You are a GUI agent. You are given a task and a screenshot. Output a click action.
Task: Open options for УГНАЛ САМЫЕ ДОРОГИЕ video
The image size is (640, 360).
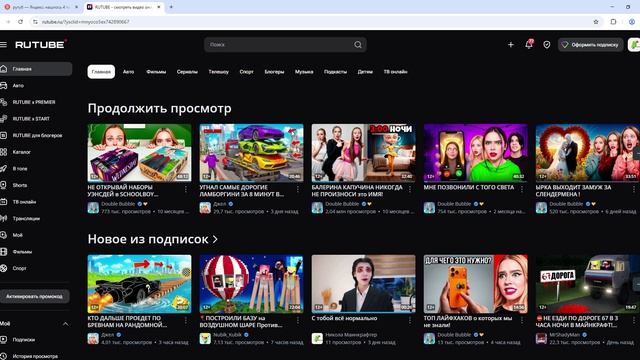[x=298, y=189]
